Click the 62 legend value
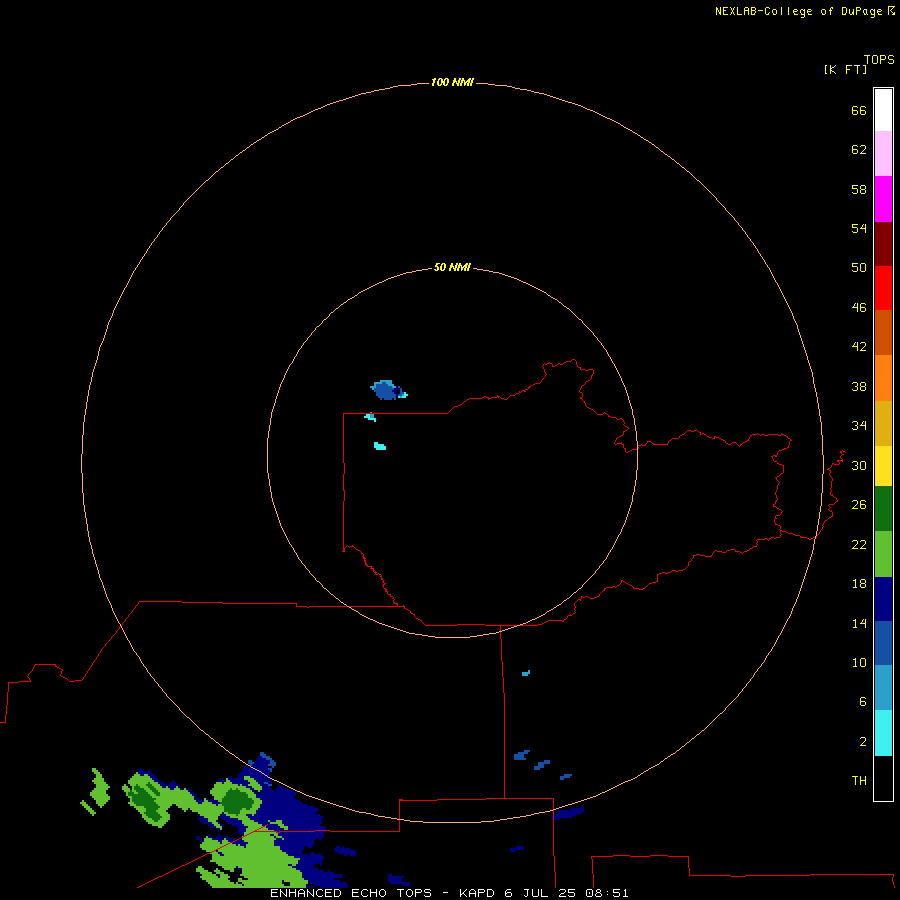Screen dimensions: 900x900 pyautogui.click(x=859, y=150)
